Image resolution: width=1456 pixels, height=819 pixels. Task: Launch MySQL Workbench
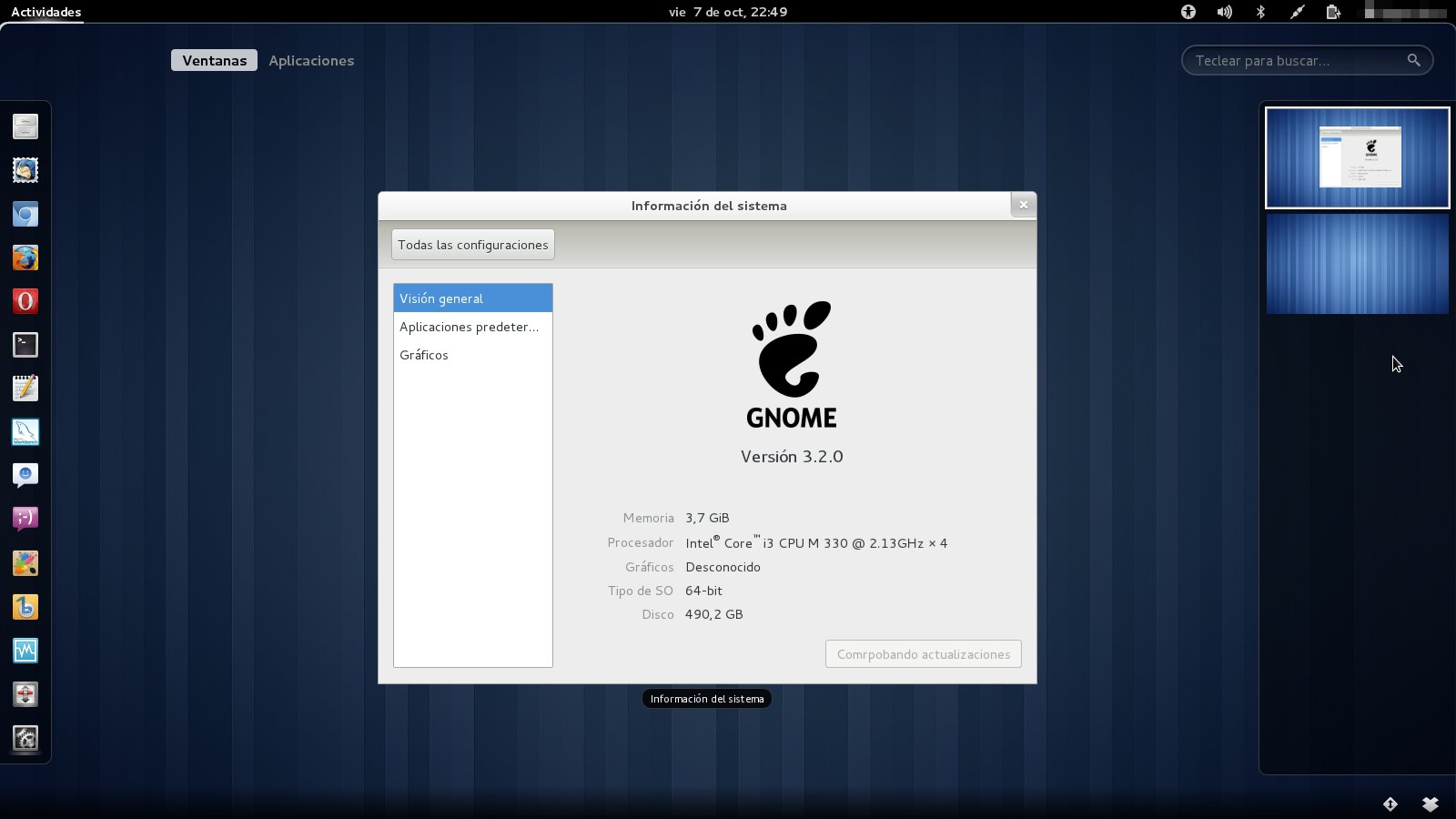tap(24, 432)
